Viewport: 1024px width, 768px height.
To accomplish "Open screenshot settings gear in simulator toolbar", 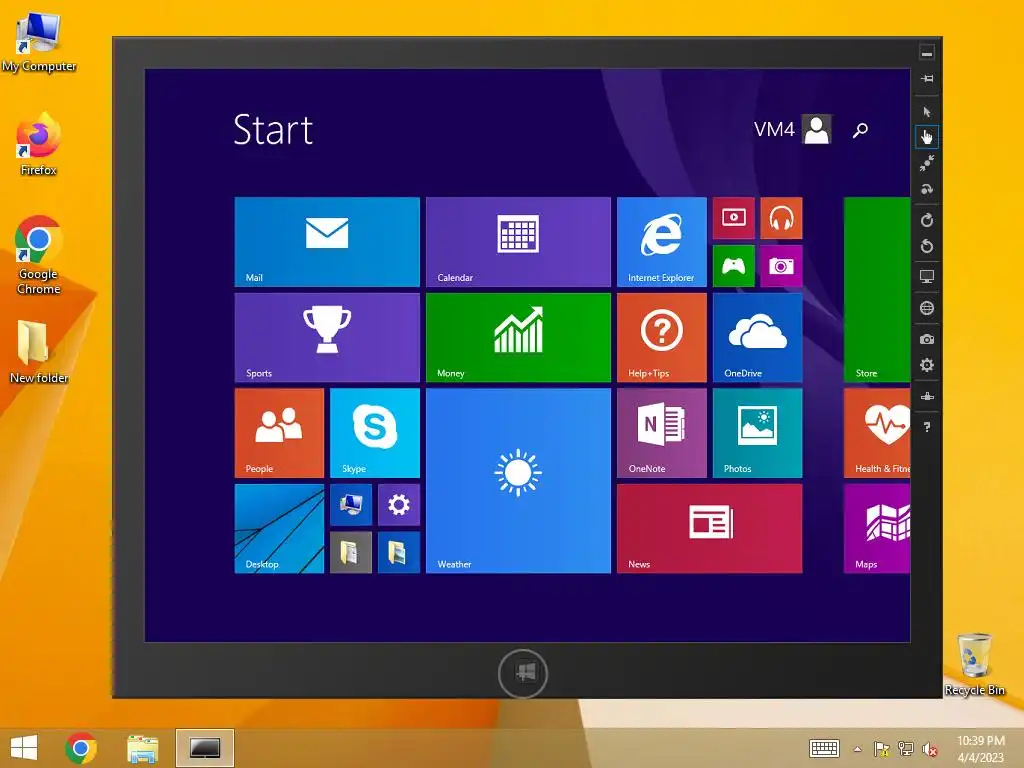I will click(927, 365).
